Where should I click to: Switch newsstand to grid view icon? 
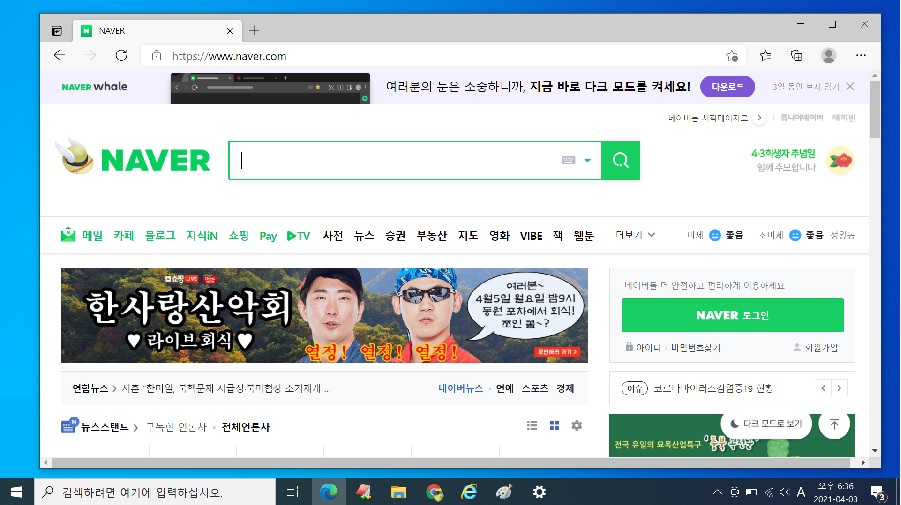(x=555, y=425)
